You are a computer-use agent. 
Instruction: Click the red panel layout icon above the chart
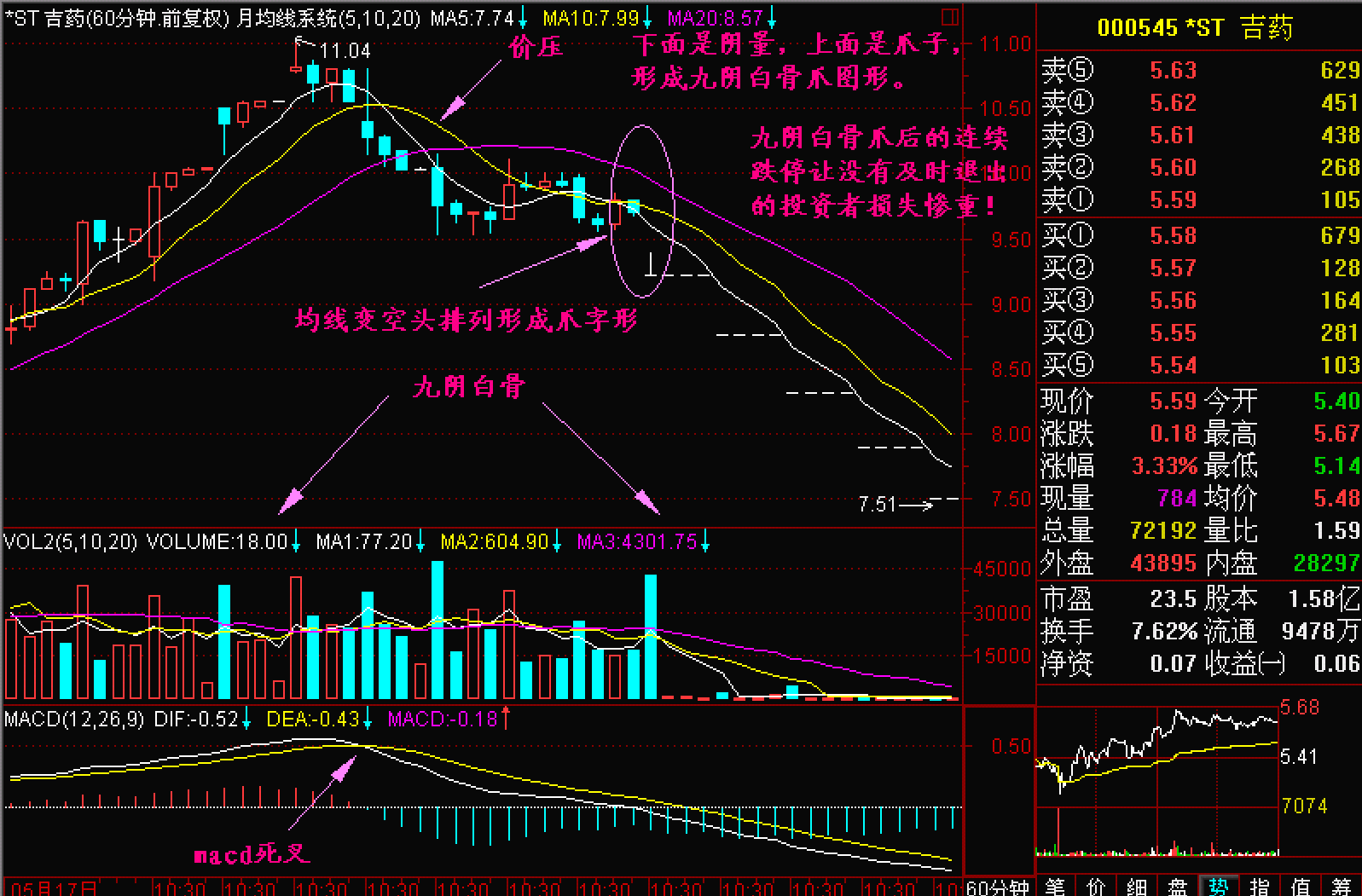pos(949,16)
